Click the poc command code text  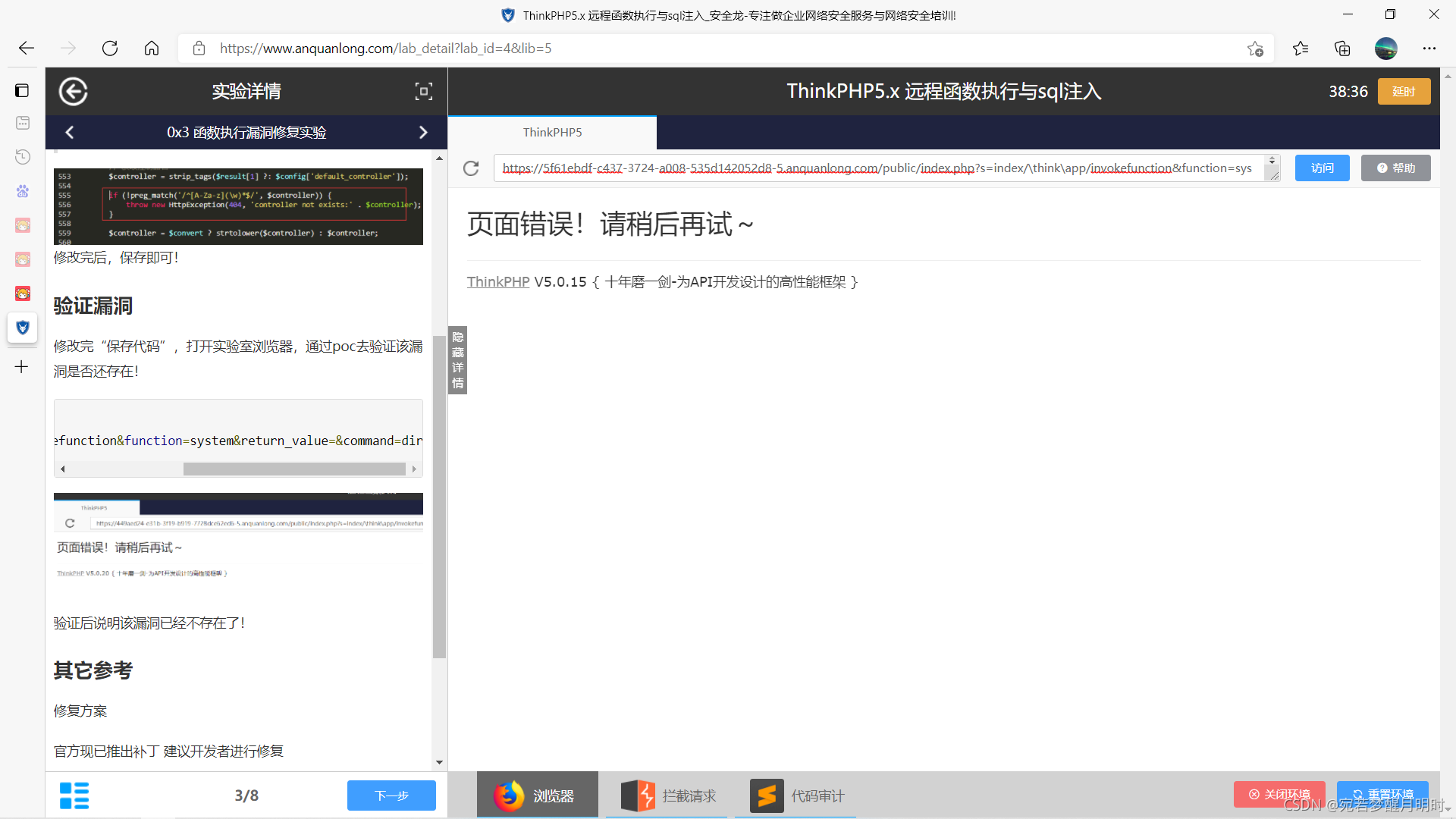(238, 441)
